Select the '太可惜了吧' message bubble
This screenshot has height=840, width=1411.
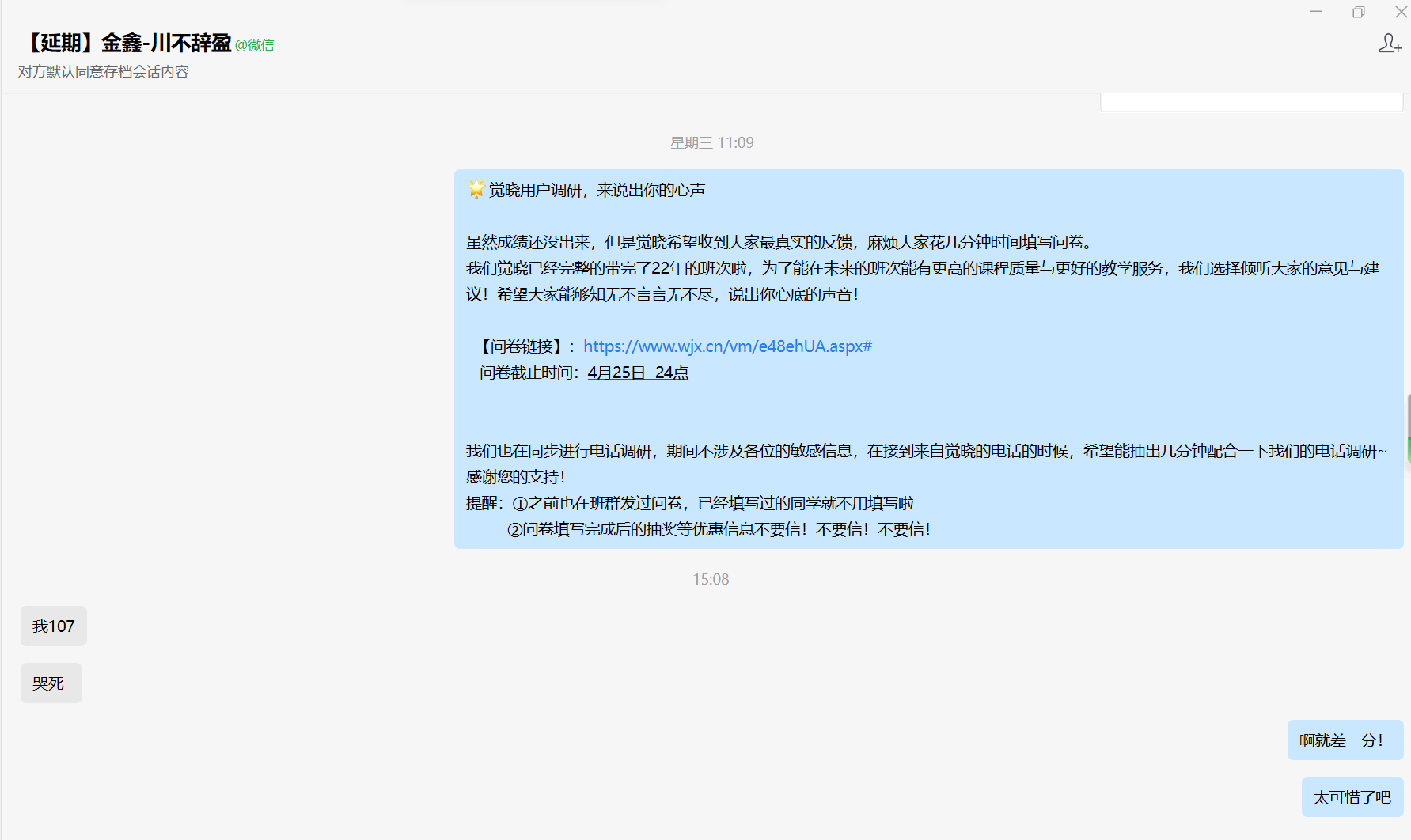(x=1352, y=797)
